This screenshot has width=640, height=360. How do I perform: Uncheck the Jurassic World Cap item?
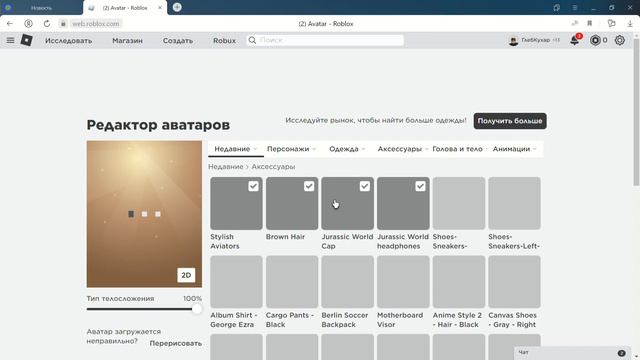click(x=364, y=186)
